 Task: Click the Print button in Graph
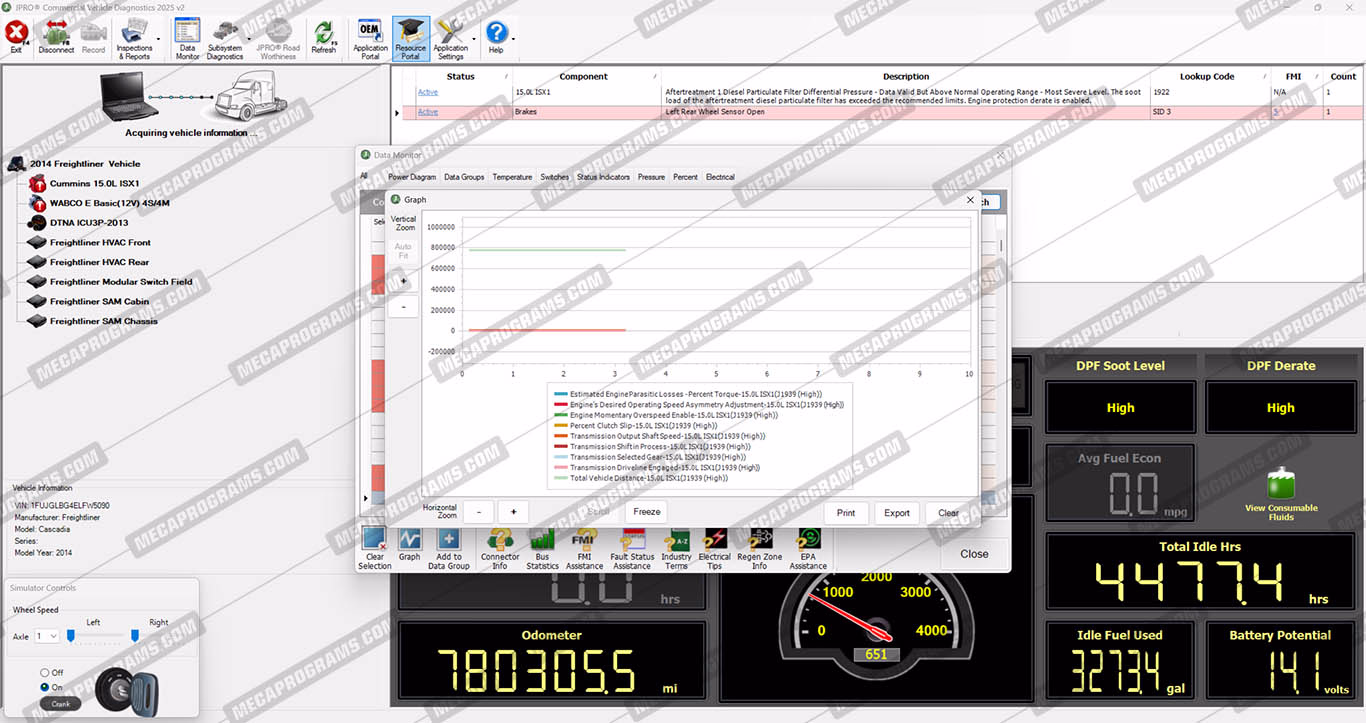point(846,512)
